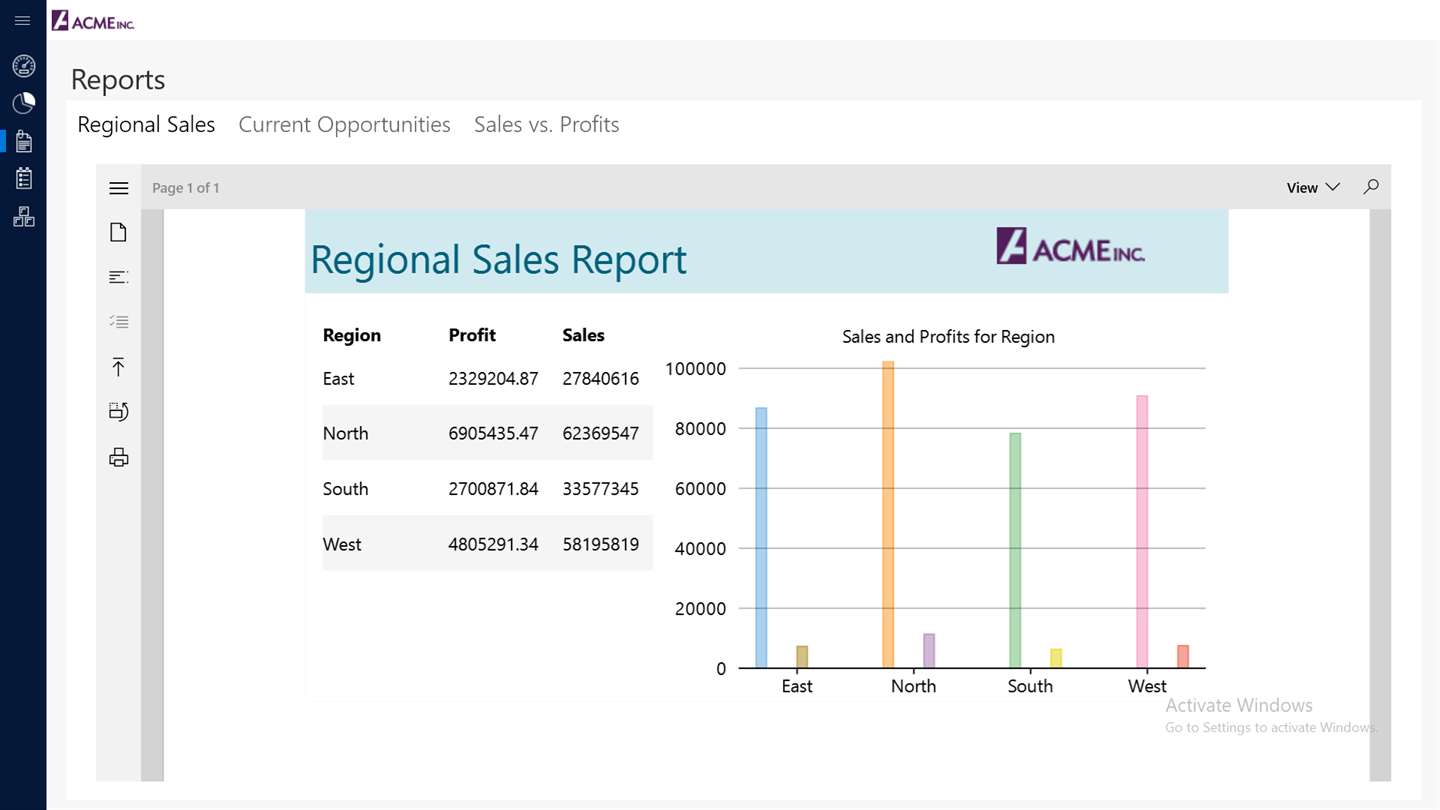The height and width of the screenshot is (810, 1440).
Task: Open the pie chart analytics sidebar icon
Action: tap(23, 103)
